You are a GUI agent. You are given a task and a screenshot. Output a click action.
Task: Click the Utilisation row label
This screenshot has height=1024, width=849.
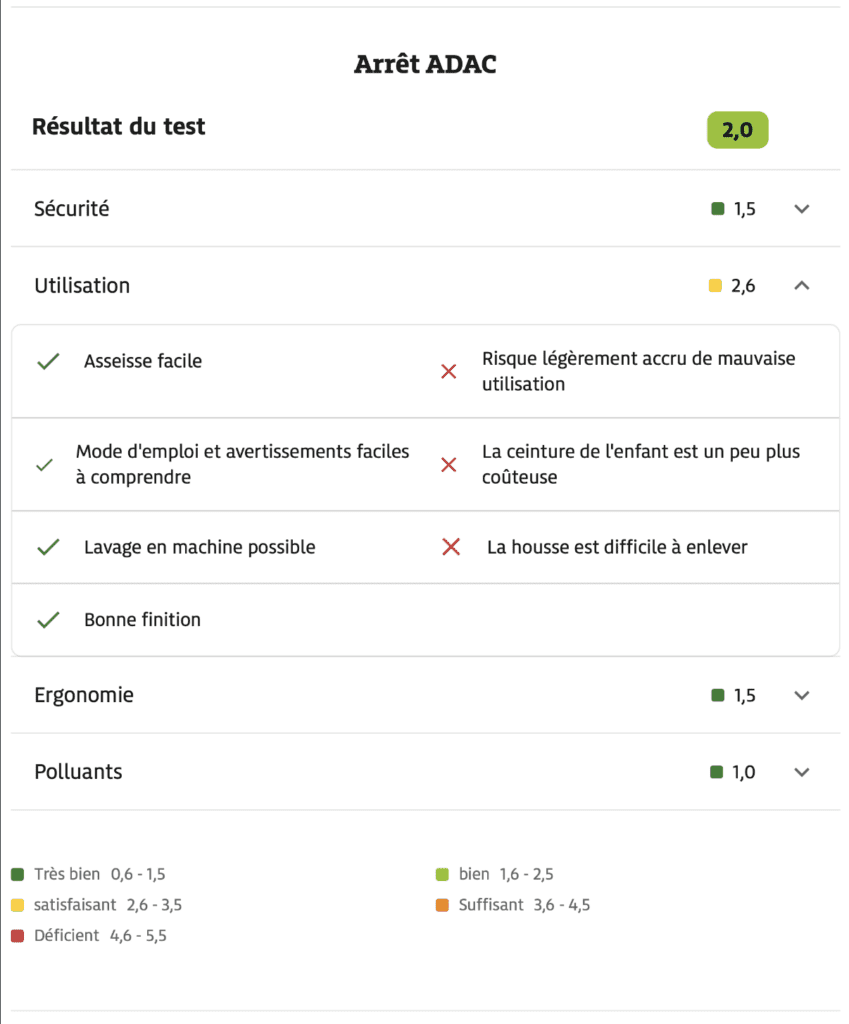click(x=82, y=286)
